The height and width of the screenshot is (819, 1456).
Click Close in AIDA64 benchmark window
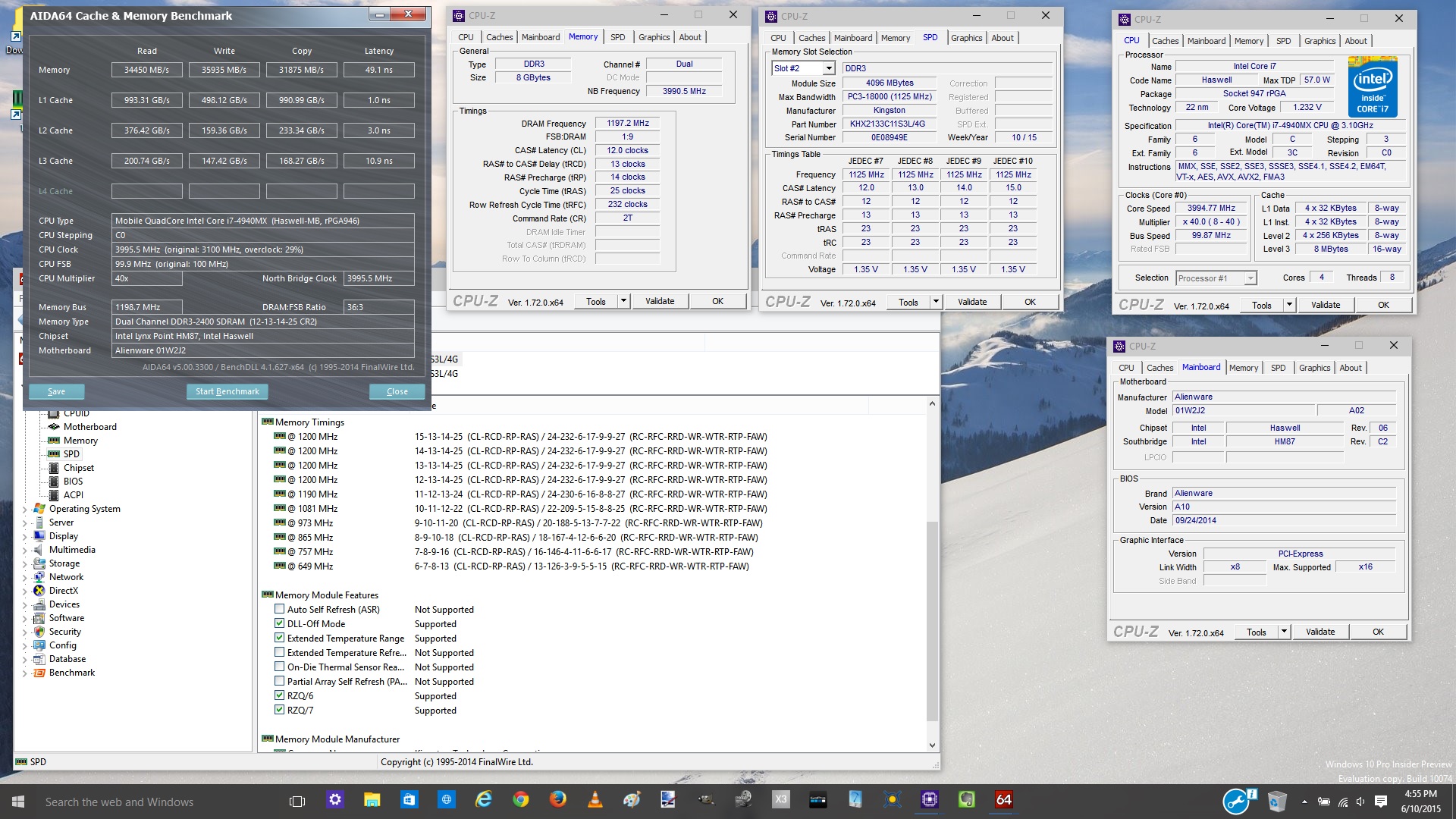397,391
